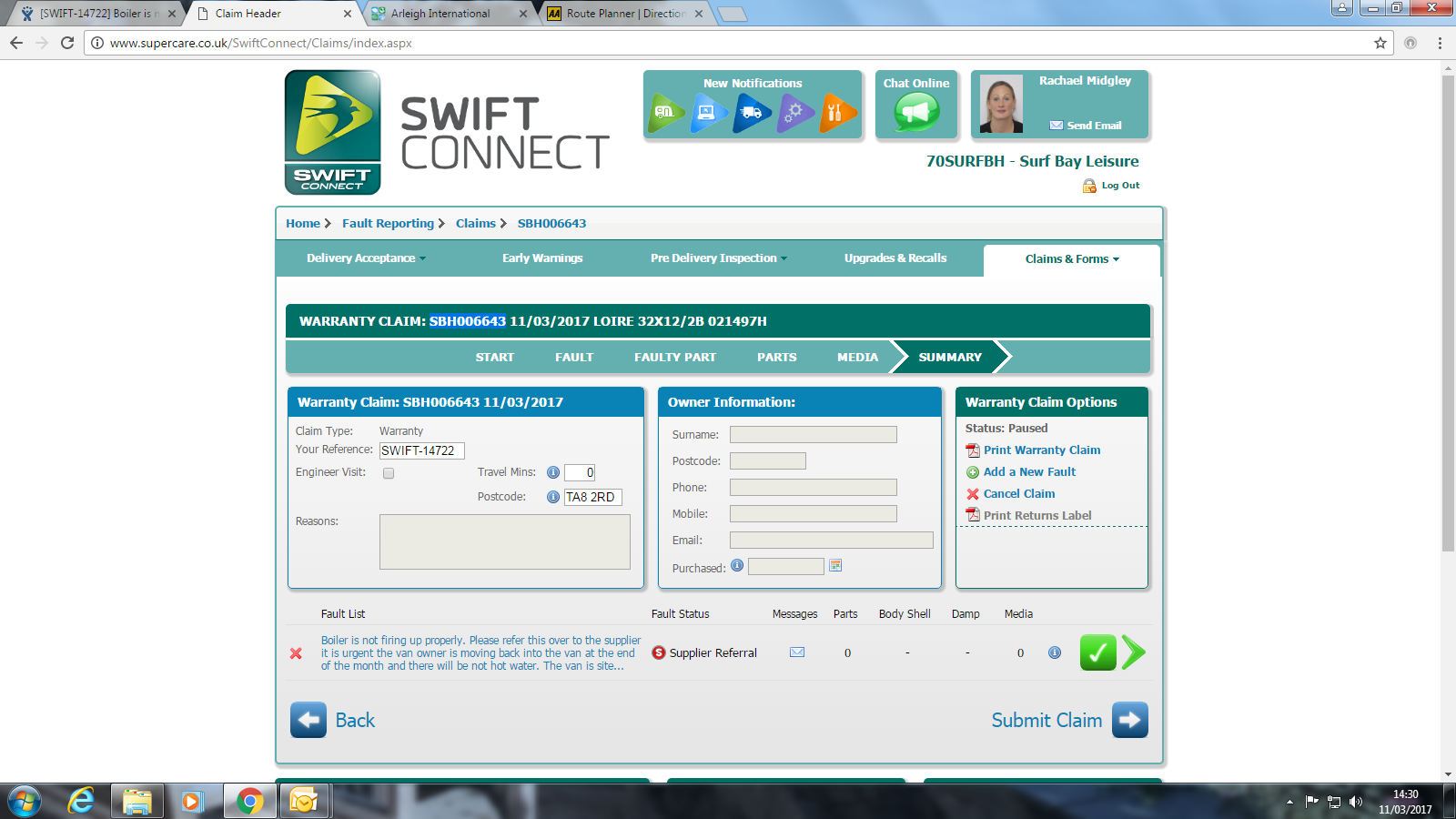Click the Your Reference input field

pyautogui.click(x=422, y=450)
